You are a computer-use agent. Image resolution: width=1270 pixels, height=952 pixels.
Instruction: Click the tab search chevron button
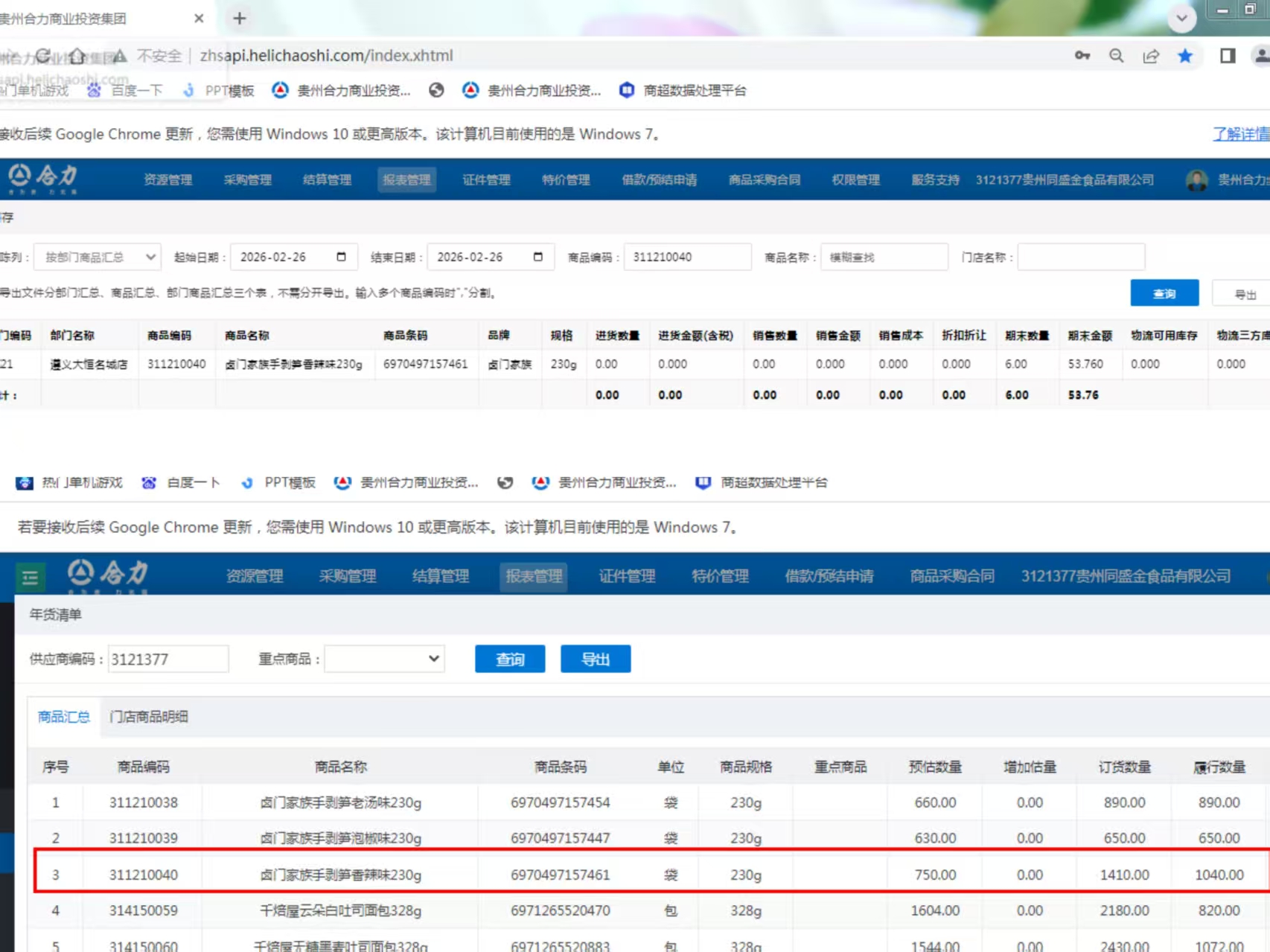tap(1181, 19)
